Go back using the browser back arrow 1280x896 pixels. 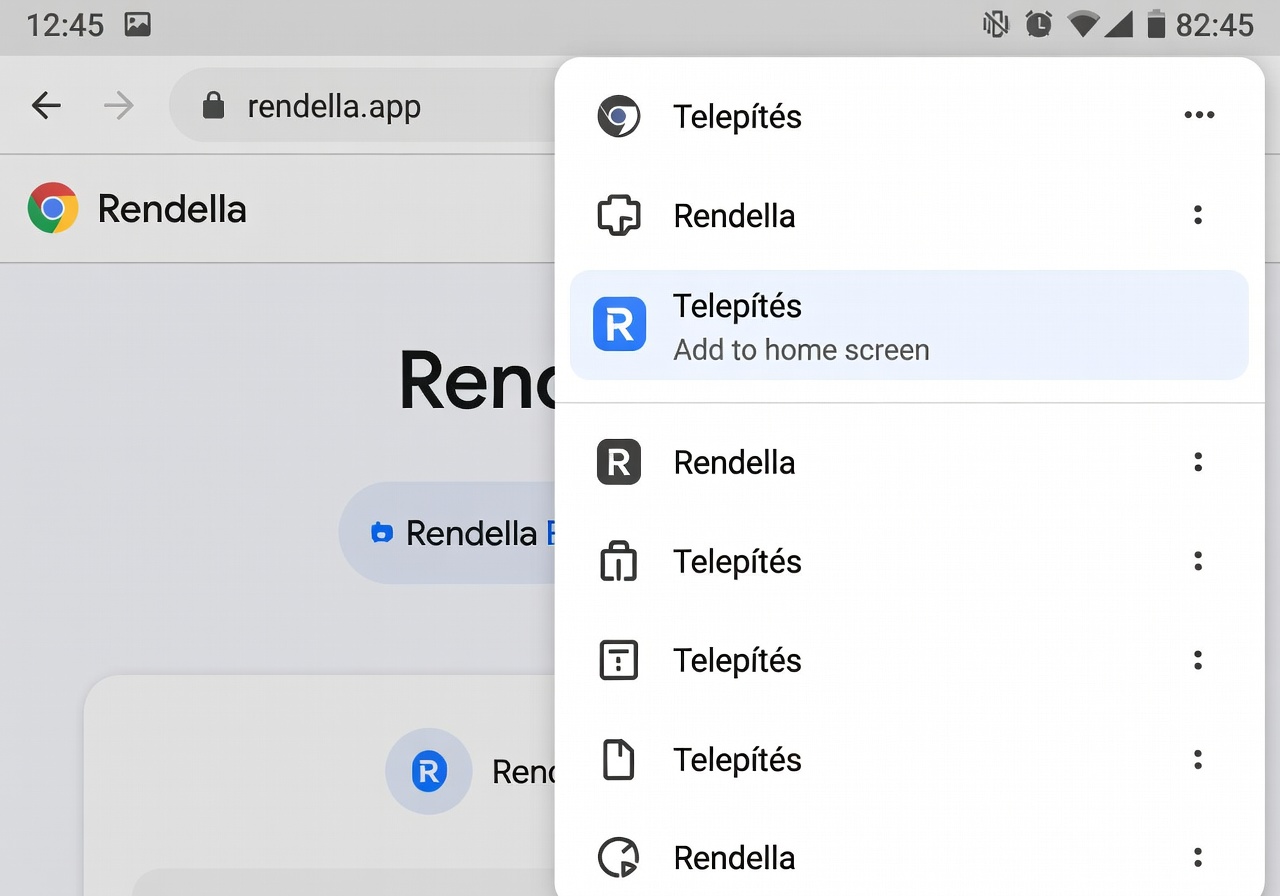point(46,105)
